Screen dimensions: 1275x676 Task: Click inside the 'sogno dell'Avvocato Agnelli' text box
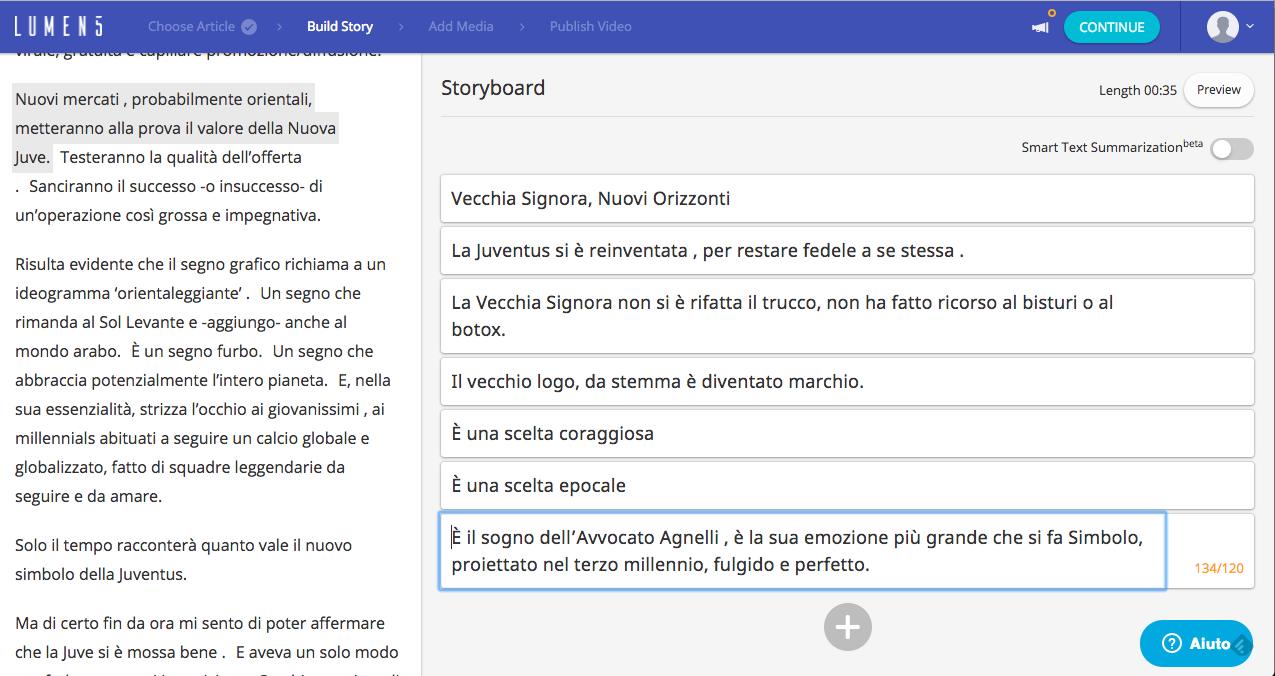pos(802,551)
